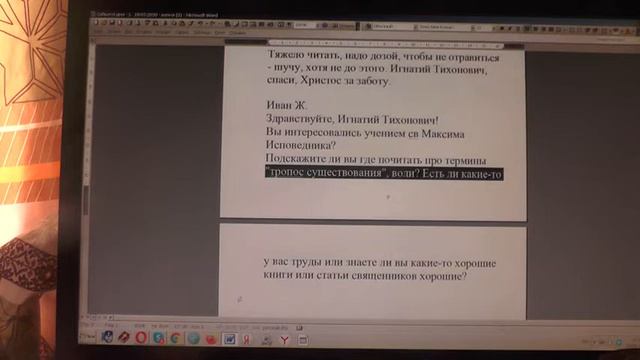Switch to the Microsoft Word taskbar icon
This screenshot has width=640, height=360.
point(229,339)
